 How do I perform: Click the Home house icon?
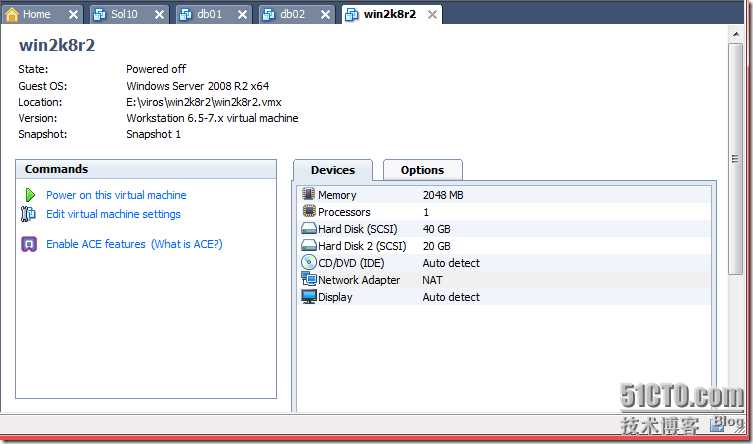12,14
